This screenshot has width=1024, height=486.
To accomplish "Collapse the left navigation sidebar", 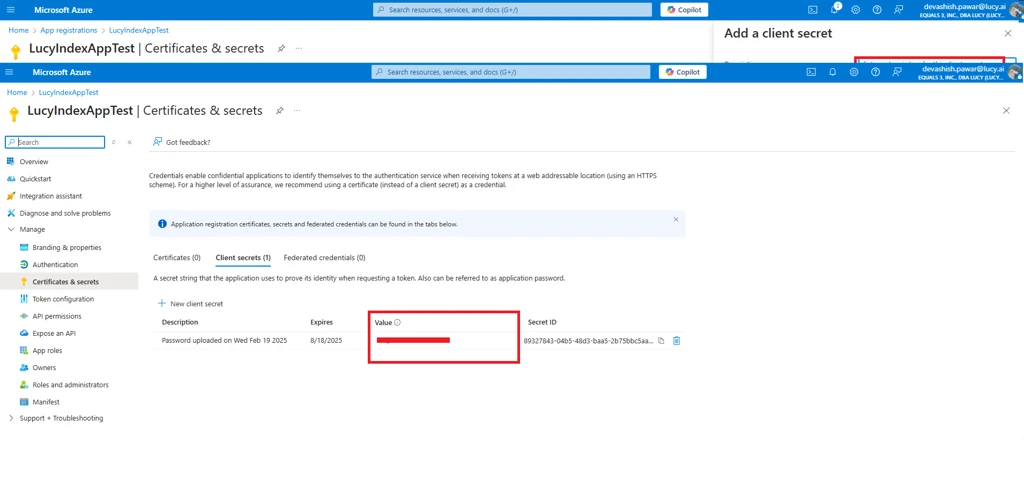I will [129, 142].
